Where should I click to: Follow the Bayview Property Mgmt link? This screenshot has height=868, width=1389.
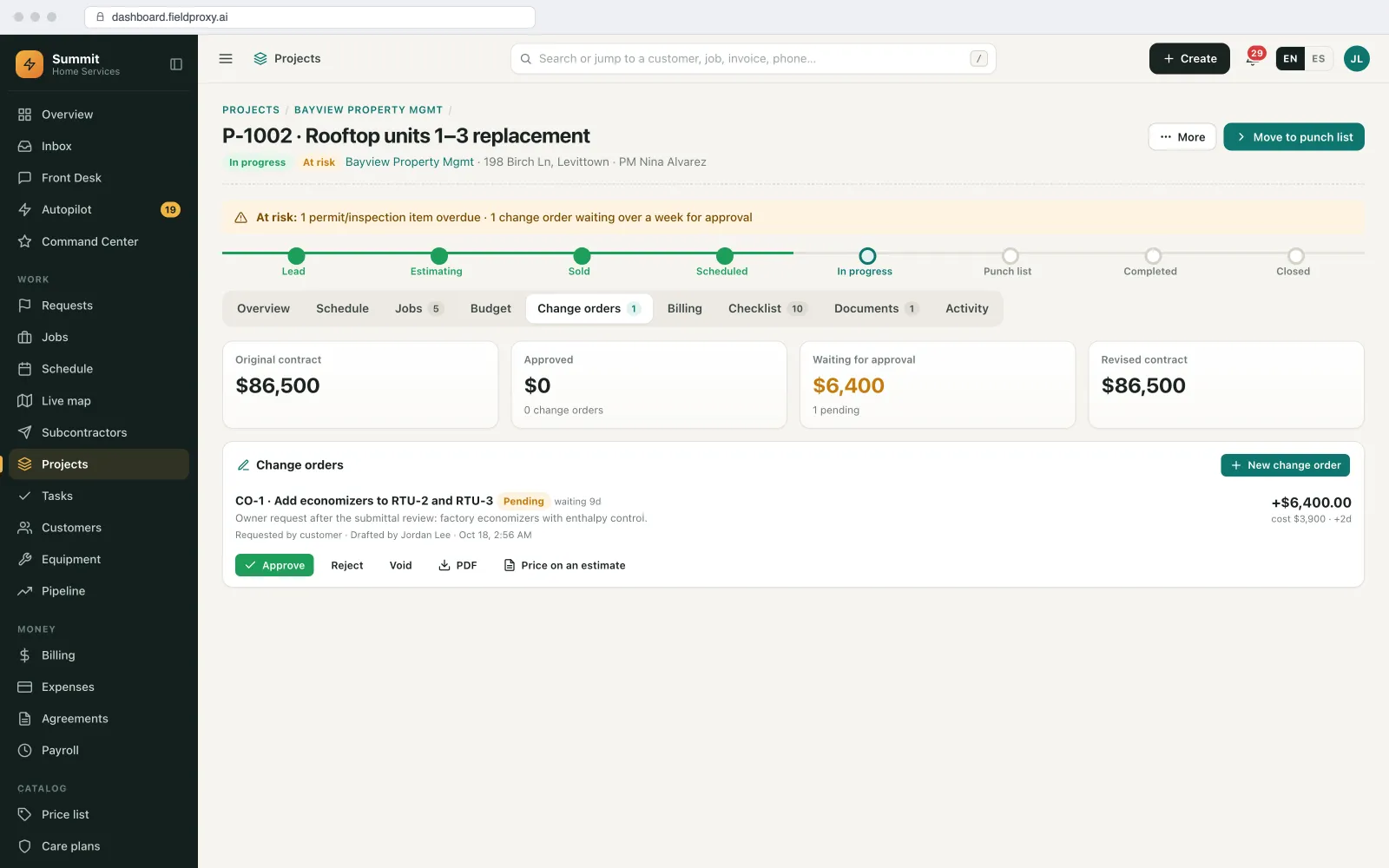coord(410,162)
